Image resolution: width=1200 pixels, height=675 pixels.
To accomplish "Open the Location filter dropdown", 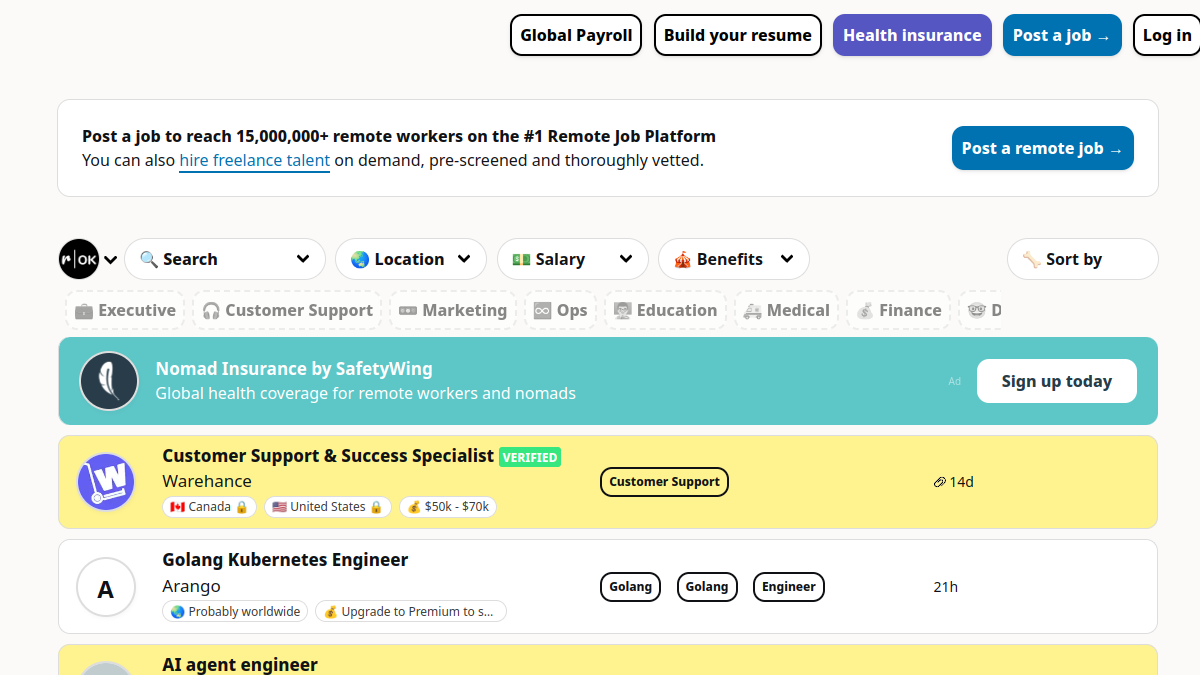I will 411,259.
